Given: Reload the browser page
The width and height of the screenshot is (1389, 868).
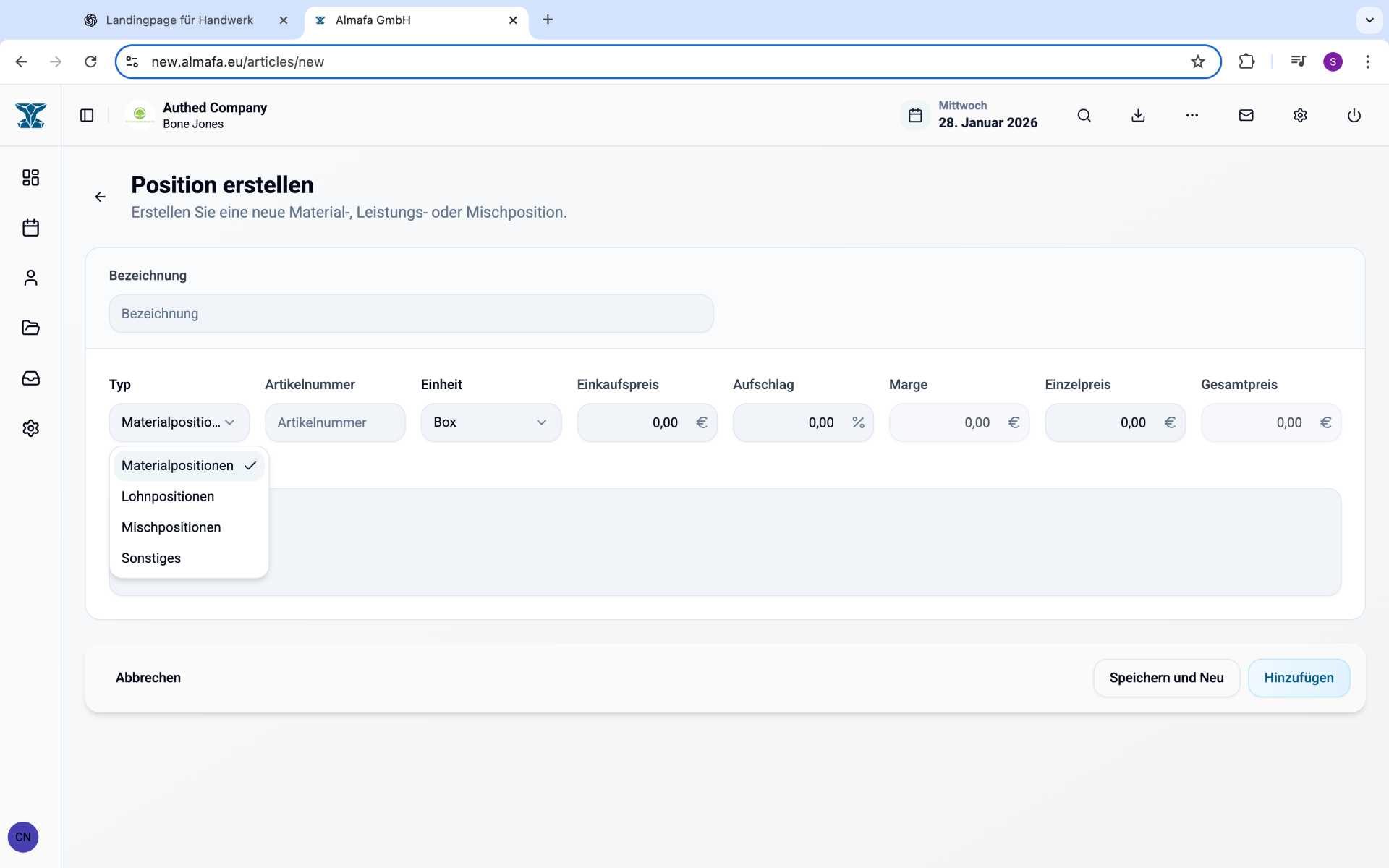Looking at the screenshot, I should [x=90, y=61].
